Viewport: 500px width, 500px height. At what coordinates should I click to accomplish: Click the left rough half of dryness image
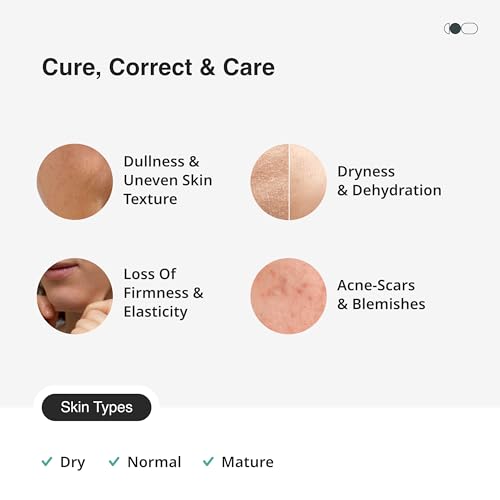(x=270, y=182)
